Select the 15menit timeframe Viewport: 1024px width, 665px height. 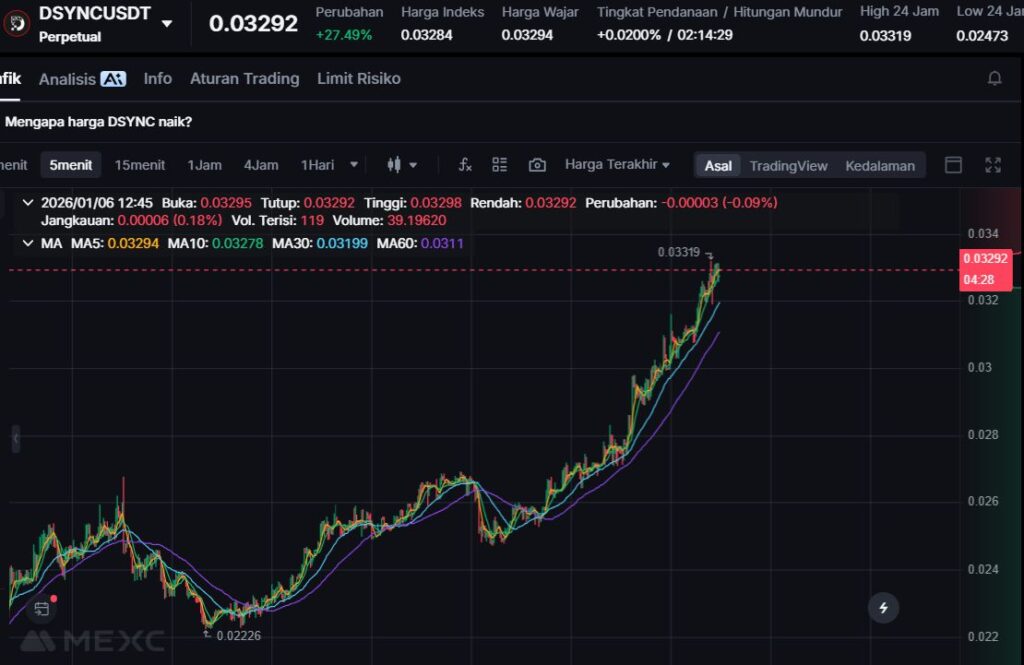coord(140,165)
